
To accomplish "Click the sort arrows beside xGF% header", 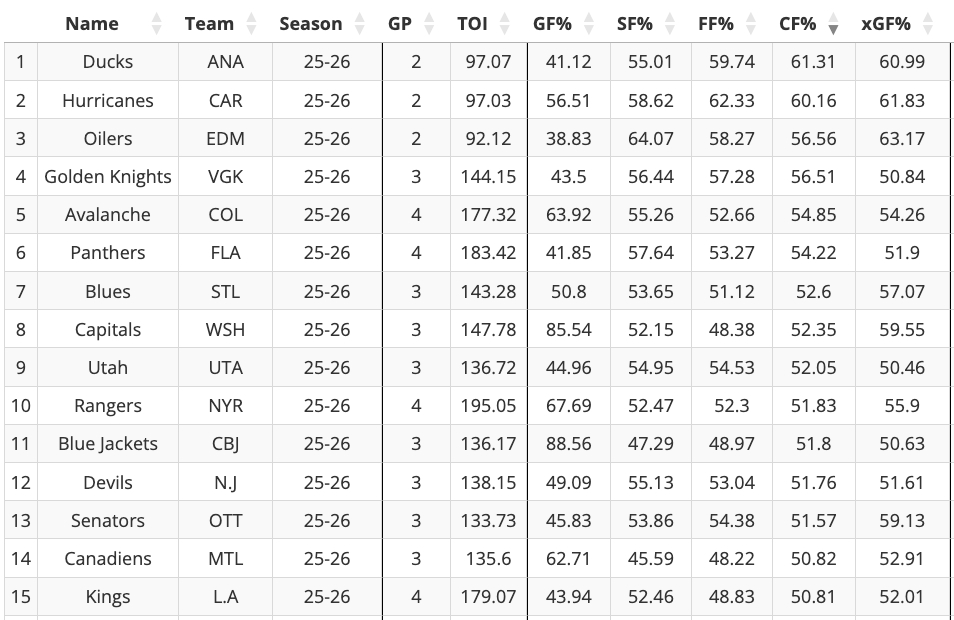I will 928,24.
